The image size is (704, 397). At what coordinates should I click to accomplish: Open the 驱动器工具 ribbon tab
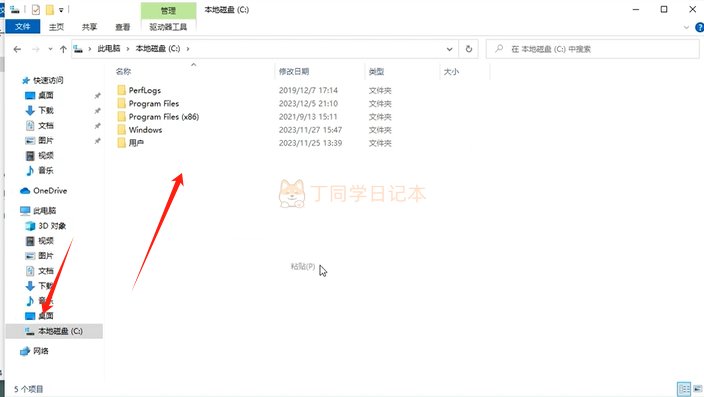[168, 27]
